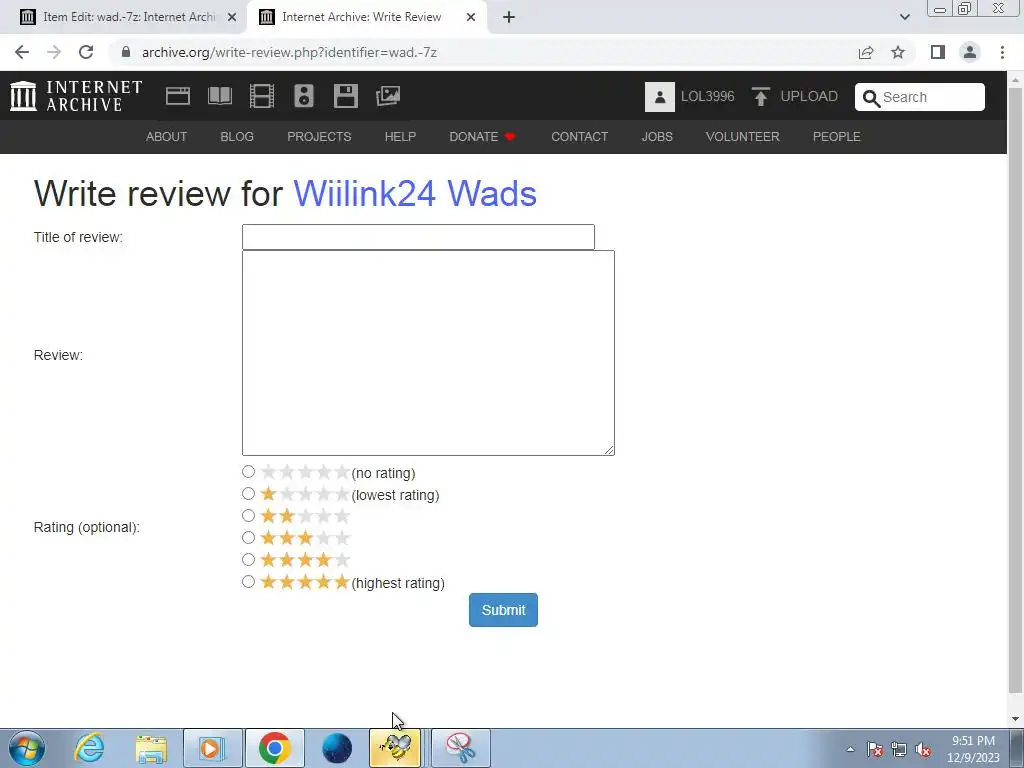Launch Internet Explorer from taskbar
The width and height of the screenshot is (1024, 768).
pyautogui.click(x=88, y=748)
